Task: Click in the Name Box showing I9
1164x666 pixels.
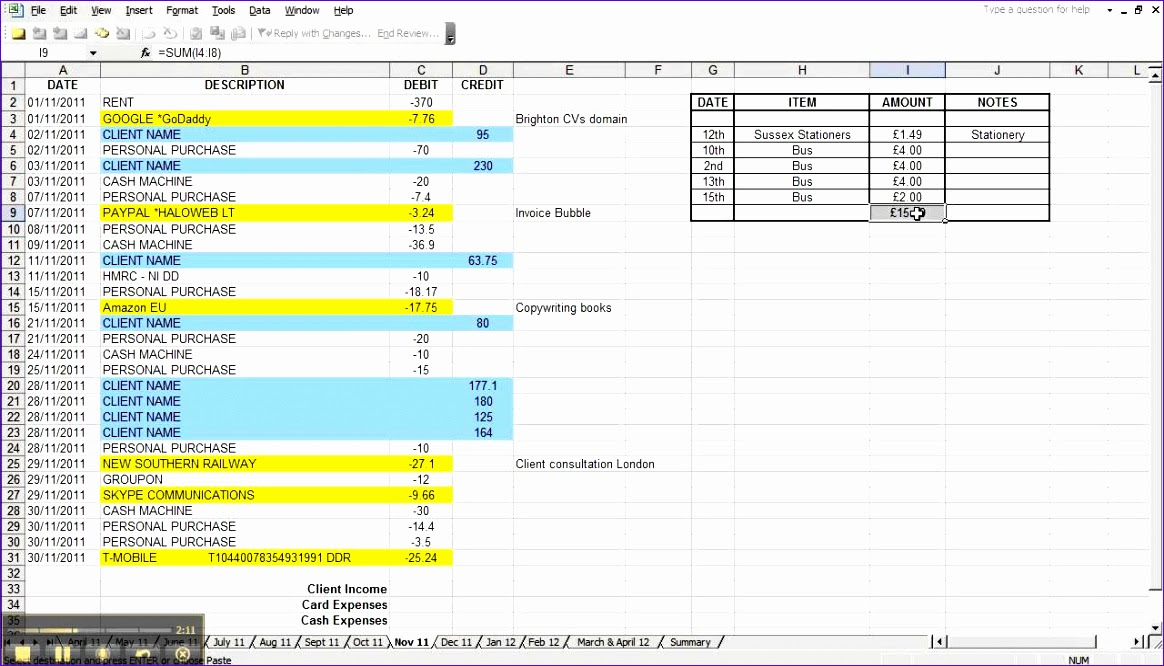Action: (x=45, y=53)
